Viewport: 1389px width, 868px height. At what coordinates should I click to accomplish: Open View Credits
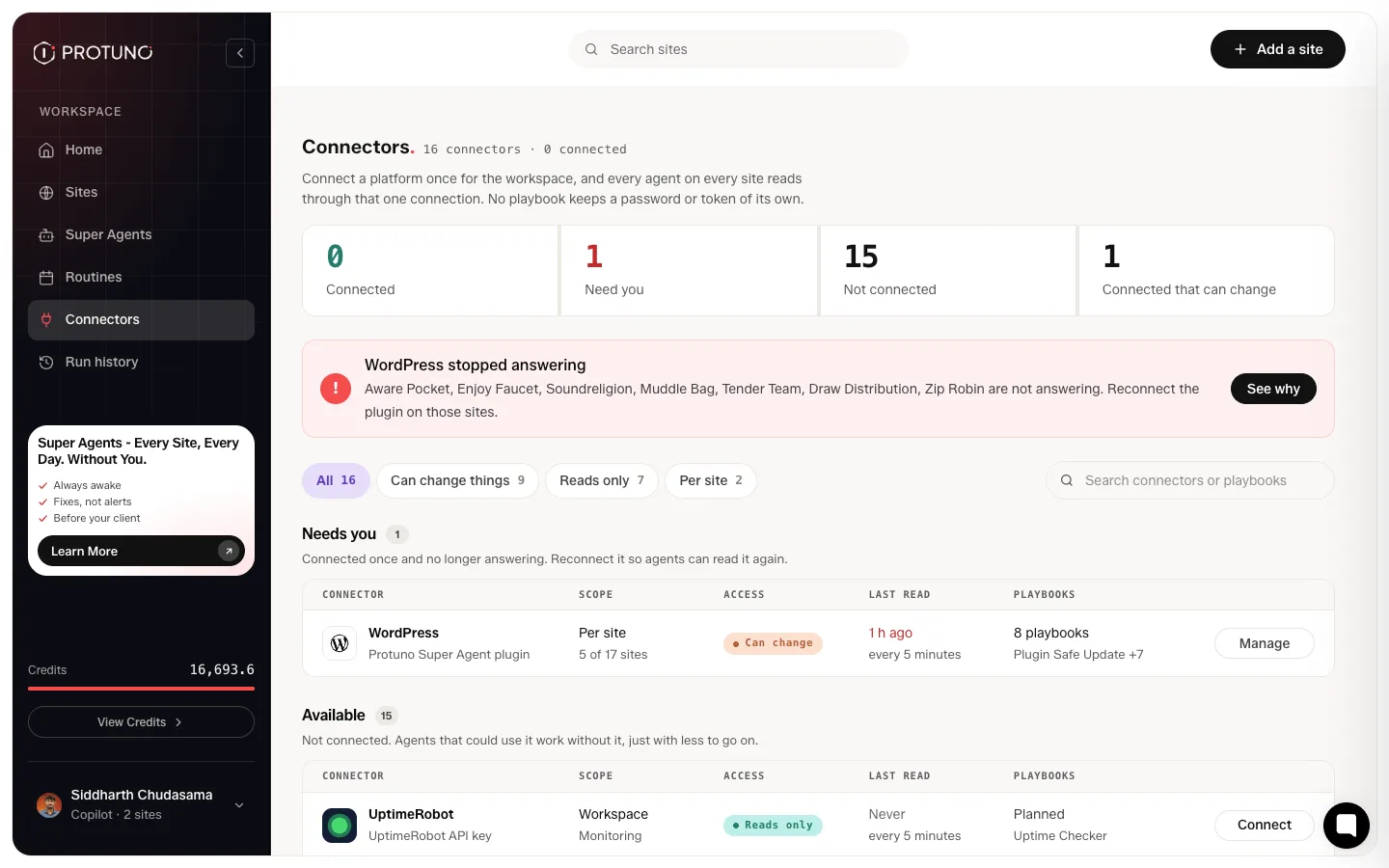[141, 721]
